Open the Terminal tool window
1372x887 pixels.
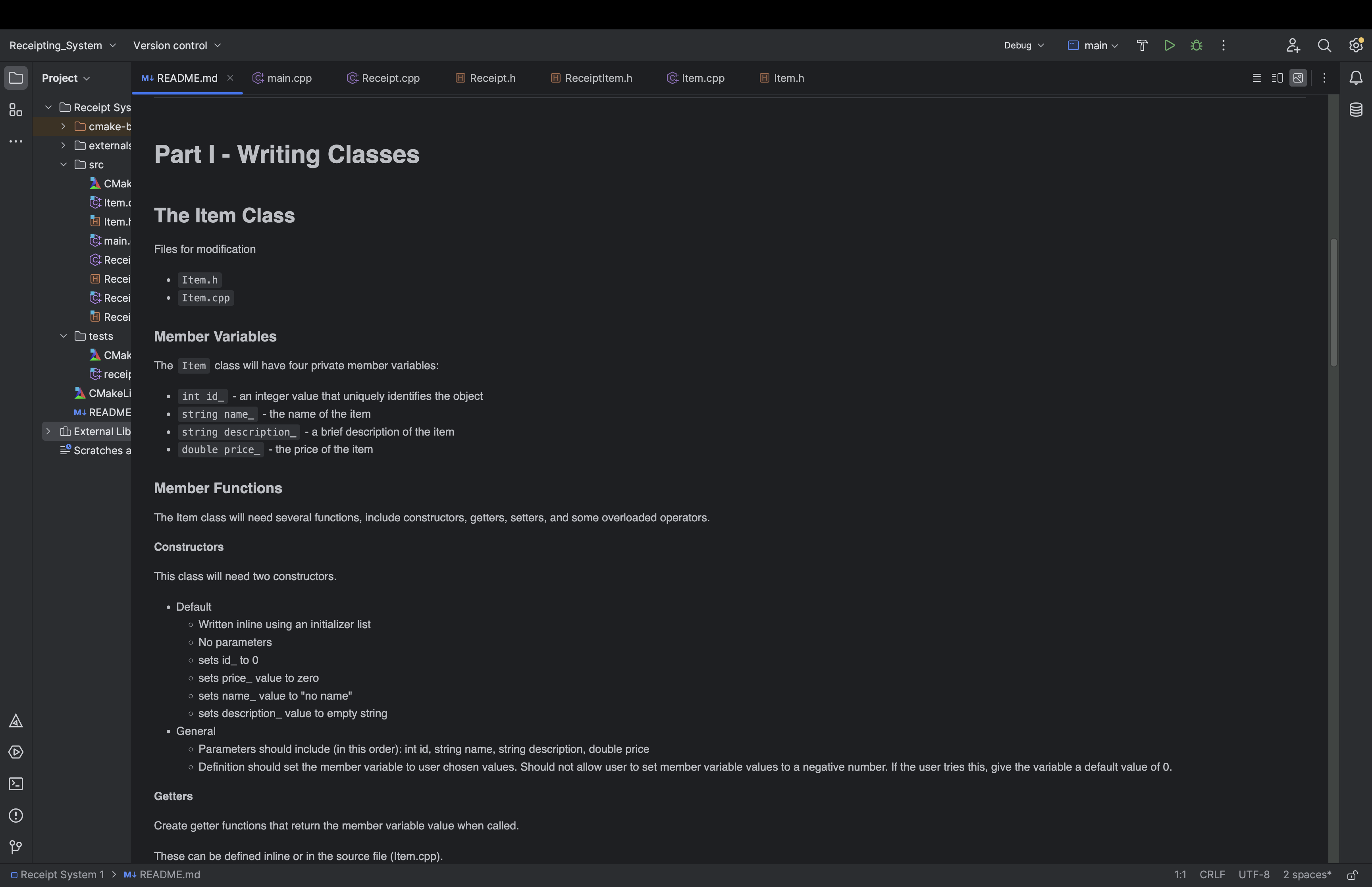click(x=15, y=784)
